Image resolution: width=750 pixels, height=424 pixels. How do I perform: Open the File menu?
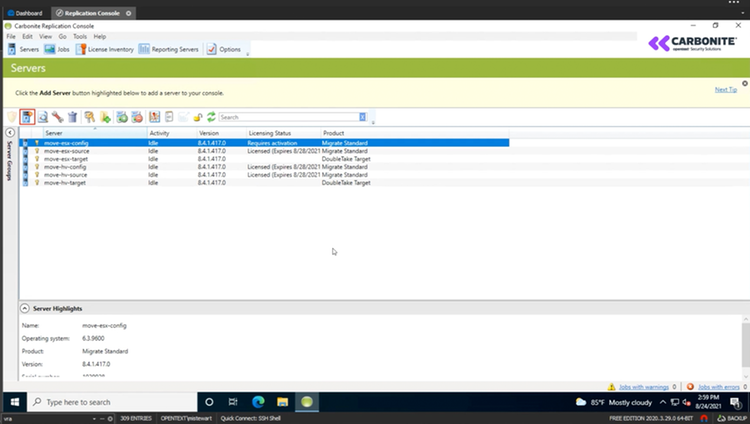11,36
